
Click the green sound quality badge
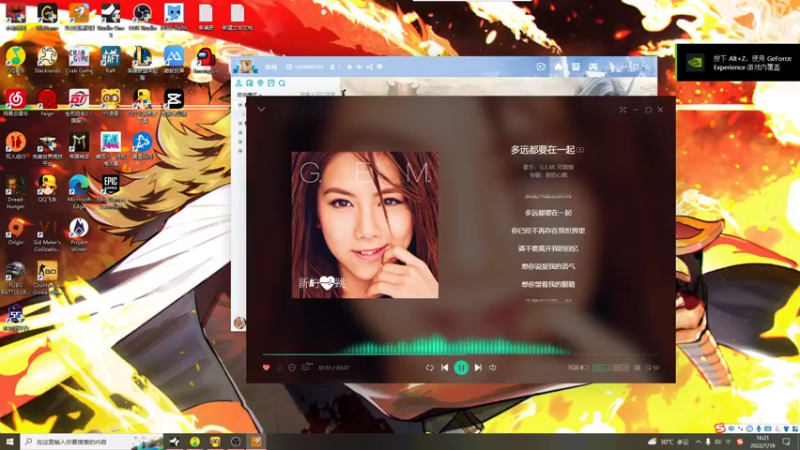[x=601, y=367]
